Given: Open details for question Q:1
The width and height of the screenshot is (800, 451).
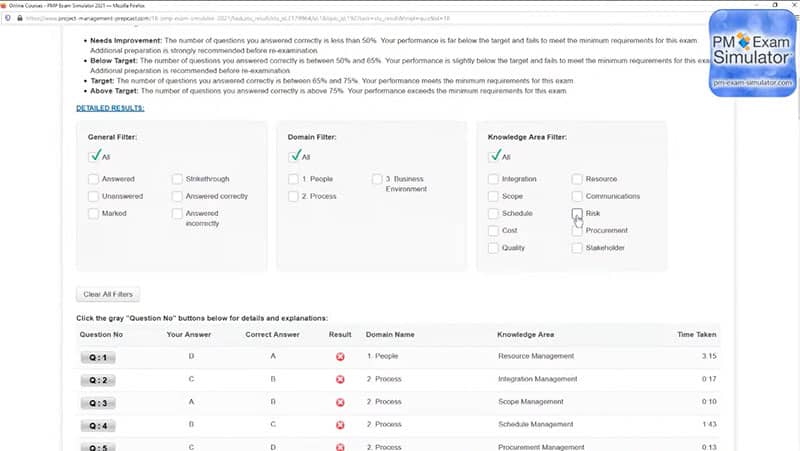Looking at the screenshot, I should 98,358.
